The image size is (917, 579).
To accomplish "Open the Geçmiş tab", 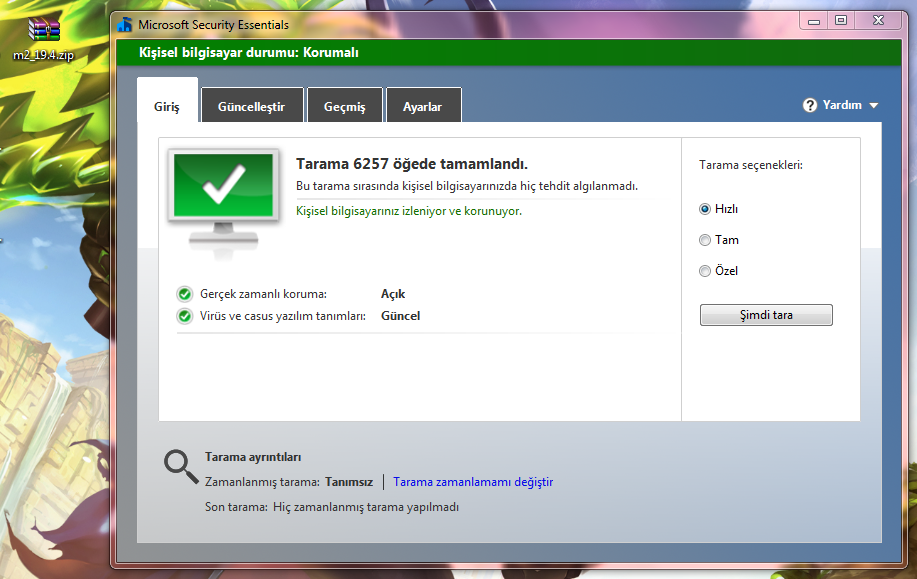I will (345, 105).
